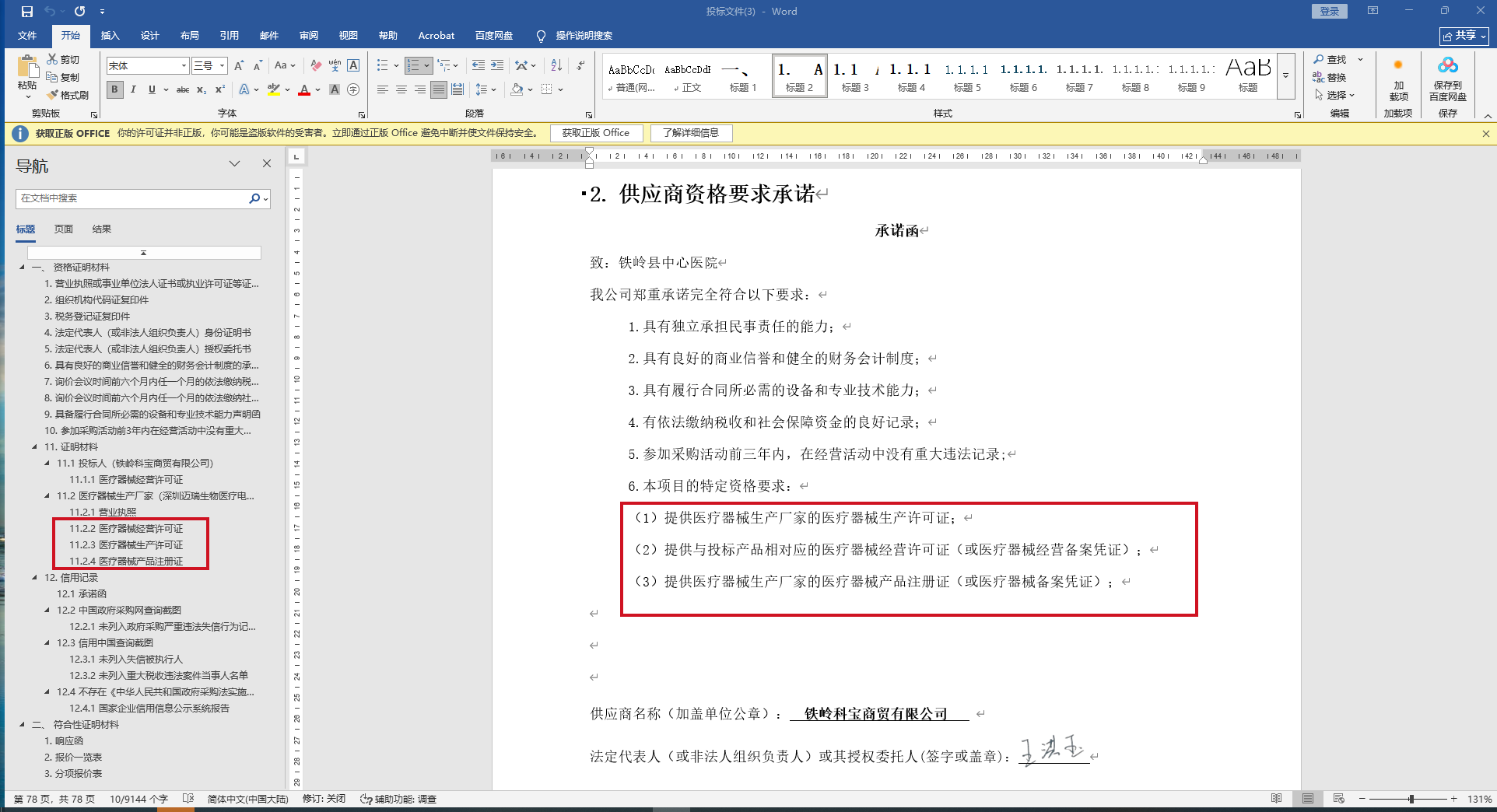Apply character border icon
This screenshot has height=812, width=1497.
[x=353, y=66]
